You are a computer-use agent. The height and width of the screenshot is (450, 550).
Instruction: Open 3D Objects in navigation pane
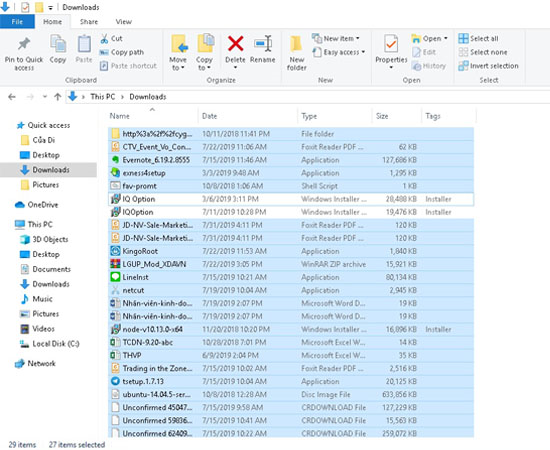point(44,239)
